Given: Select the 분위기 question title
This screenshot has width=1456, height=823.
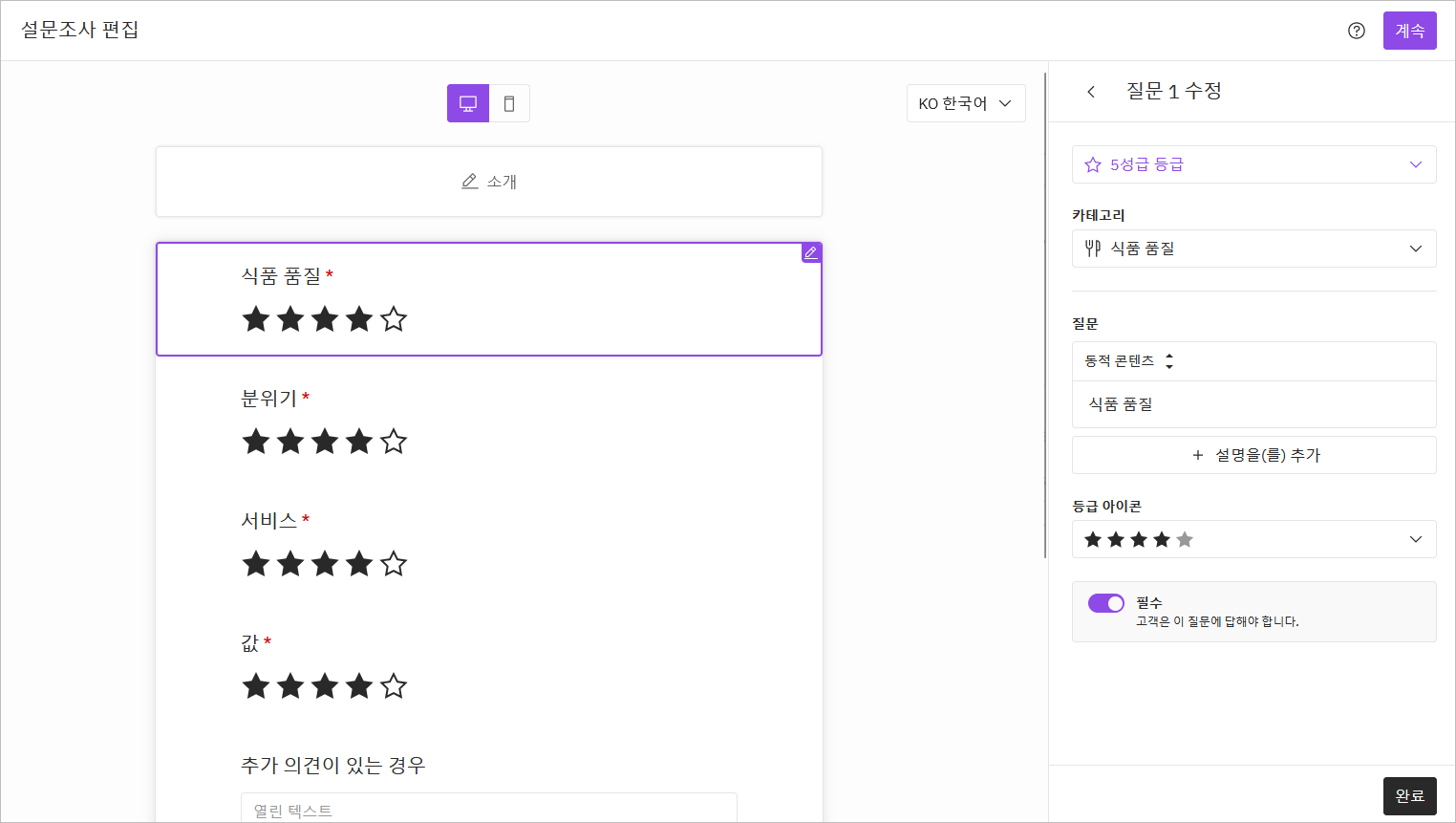Looking at the screenshot, I should 269,399.
